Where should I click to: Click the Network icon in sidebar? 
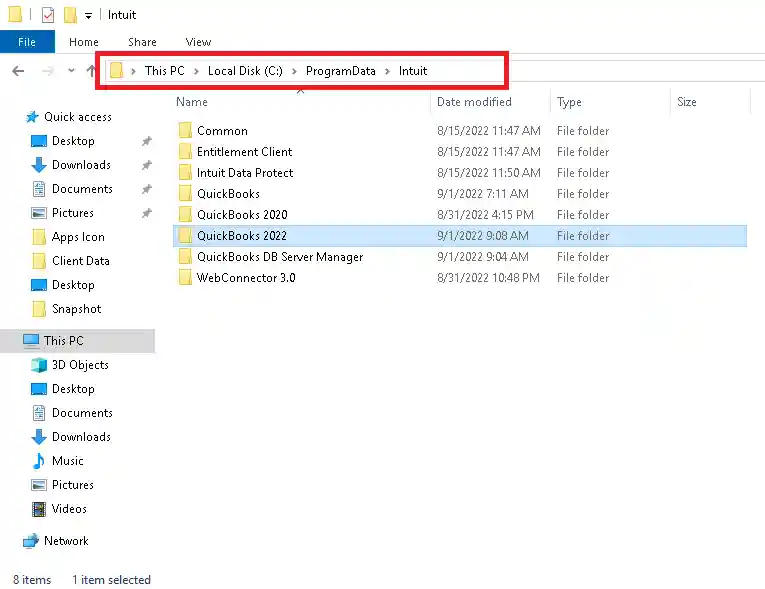[x=31, y=541]
